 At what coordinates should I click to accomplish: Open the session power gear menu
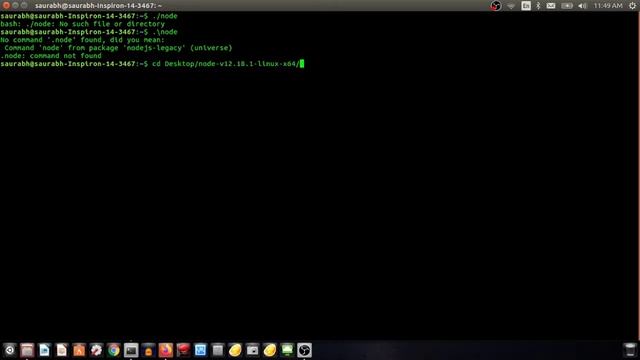632,6
